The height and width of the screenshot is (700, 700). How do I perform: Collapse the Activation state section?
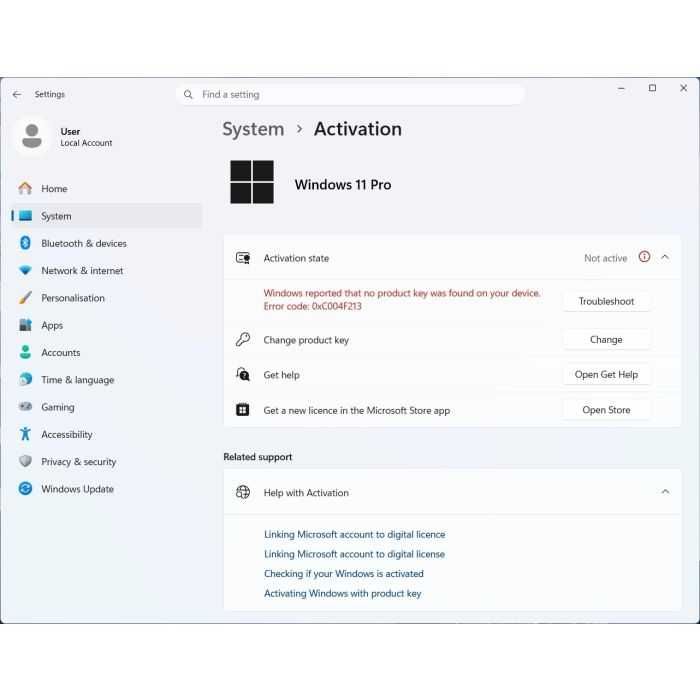[665, 257]
